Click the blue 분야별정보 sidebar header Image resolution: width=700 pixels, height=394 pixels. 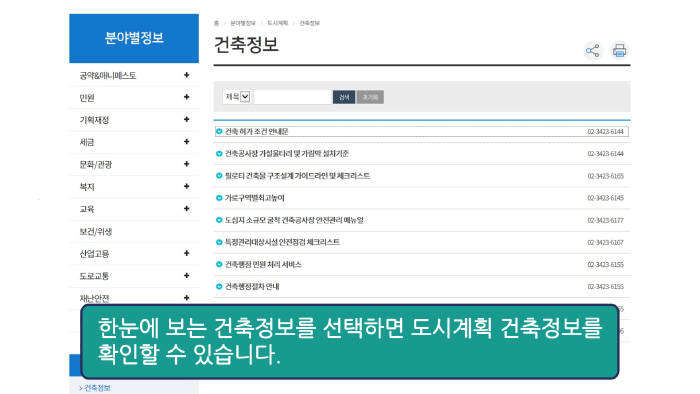point(134,38)
